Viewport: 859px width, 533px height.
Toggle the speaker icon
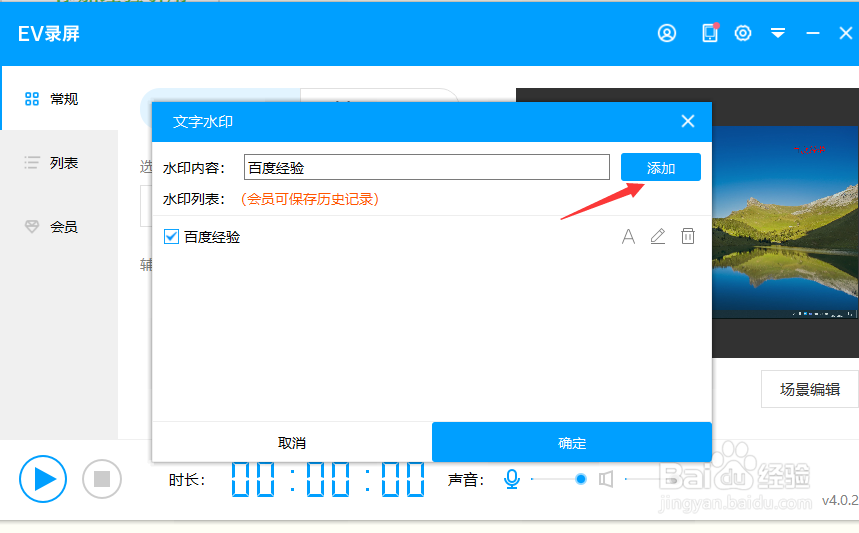click(606, 479)
